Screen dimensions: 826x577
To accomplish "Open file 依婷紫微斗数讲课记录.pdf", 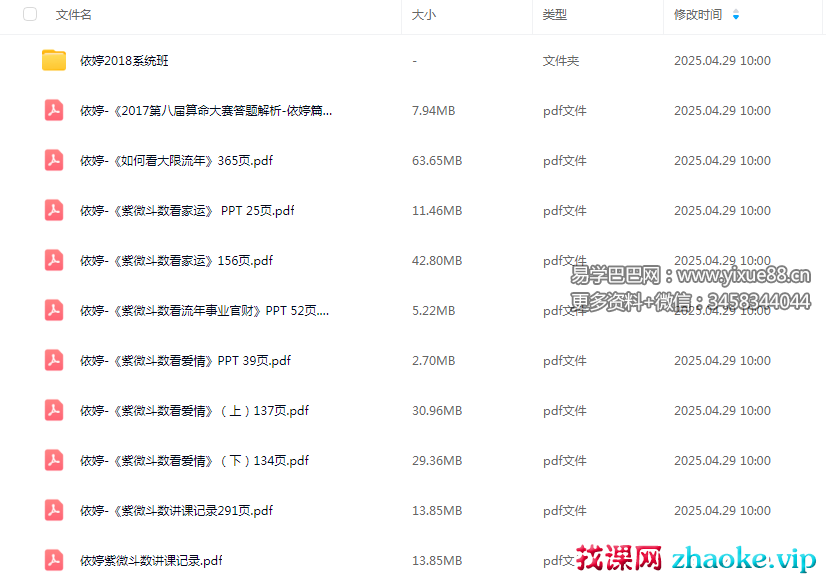I will (151, 560).
